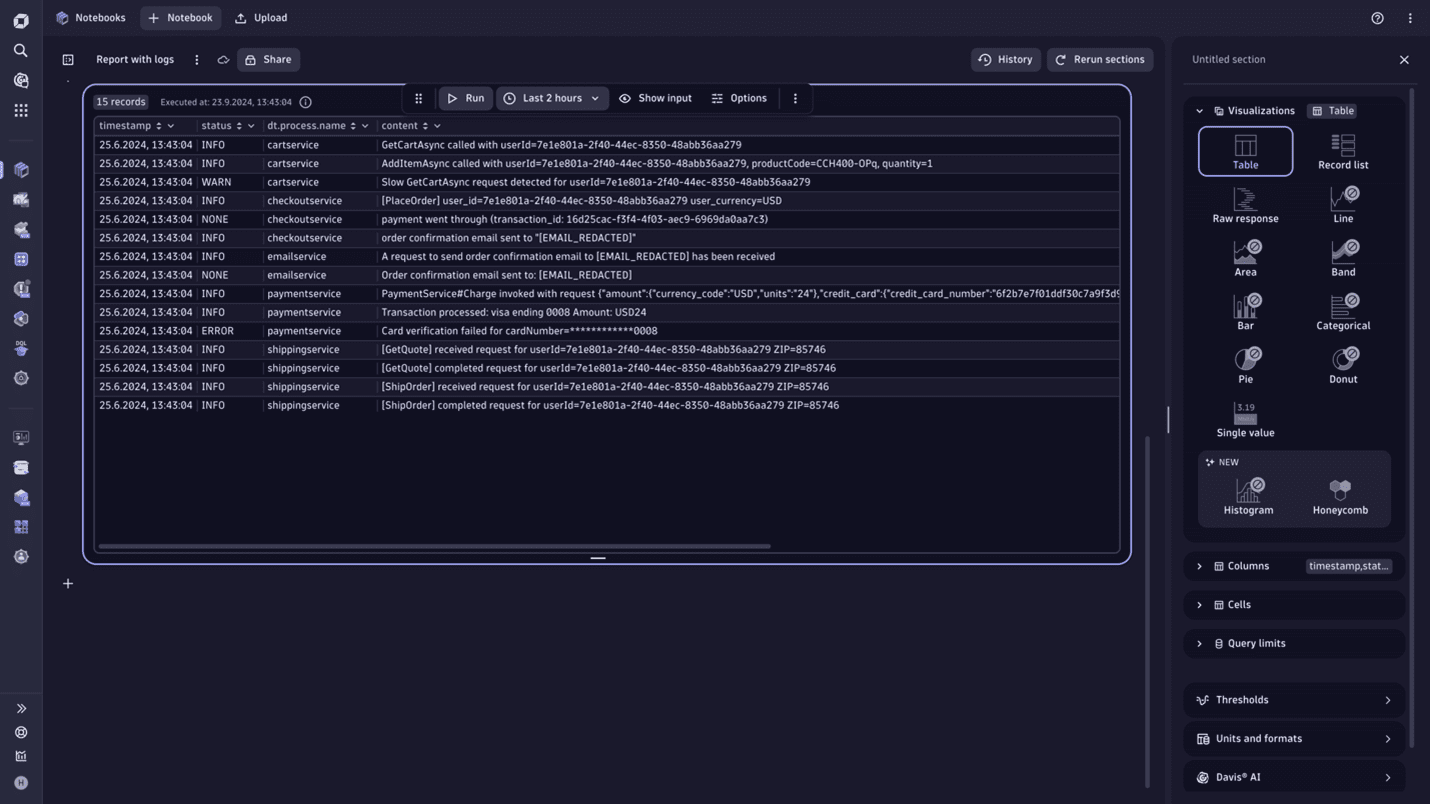Create a new Notebook from top bar
1430x804 pixels.
[x=180, y=18]
